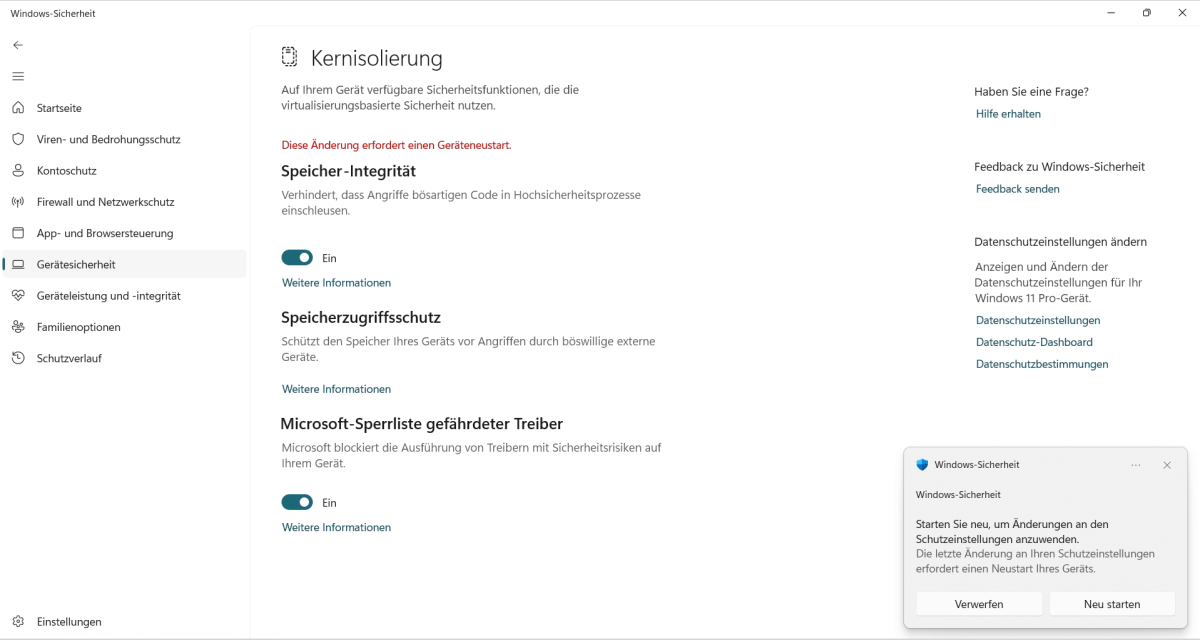Click the Kontoschutz person icon
1200x640 pixels.
click(18, 171)
